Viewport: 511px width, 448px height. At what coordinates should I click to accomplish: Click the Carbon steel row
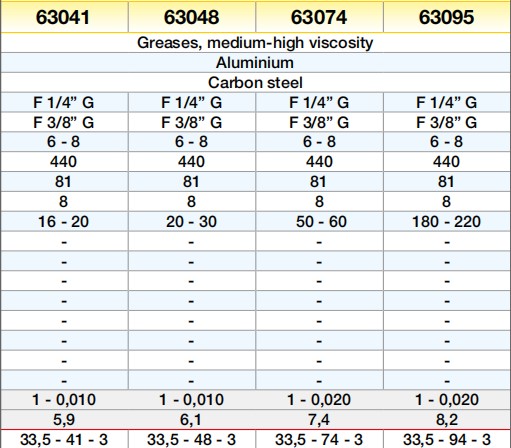(255, 83)
